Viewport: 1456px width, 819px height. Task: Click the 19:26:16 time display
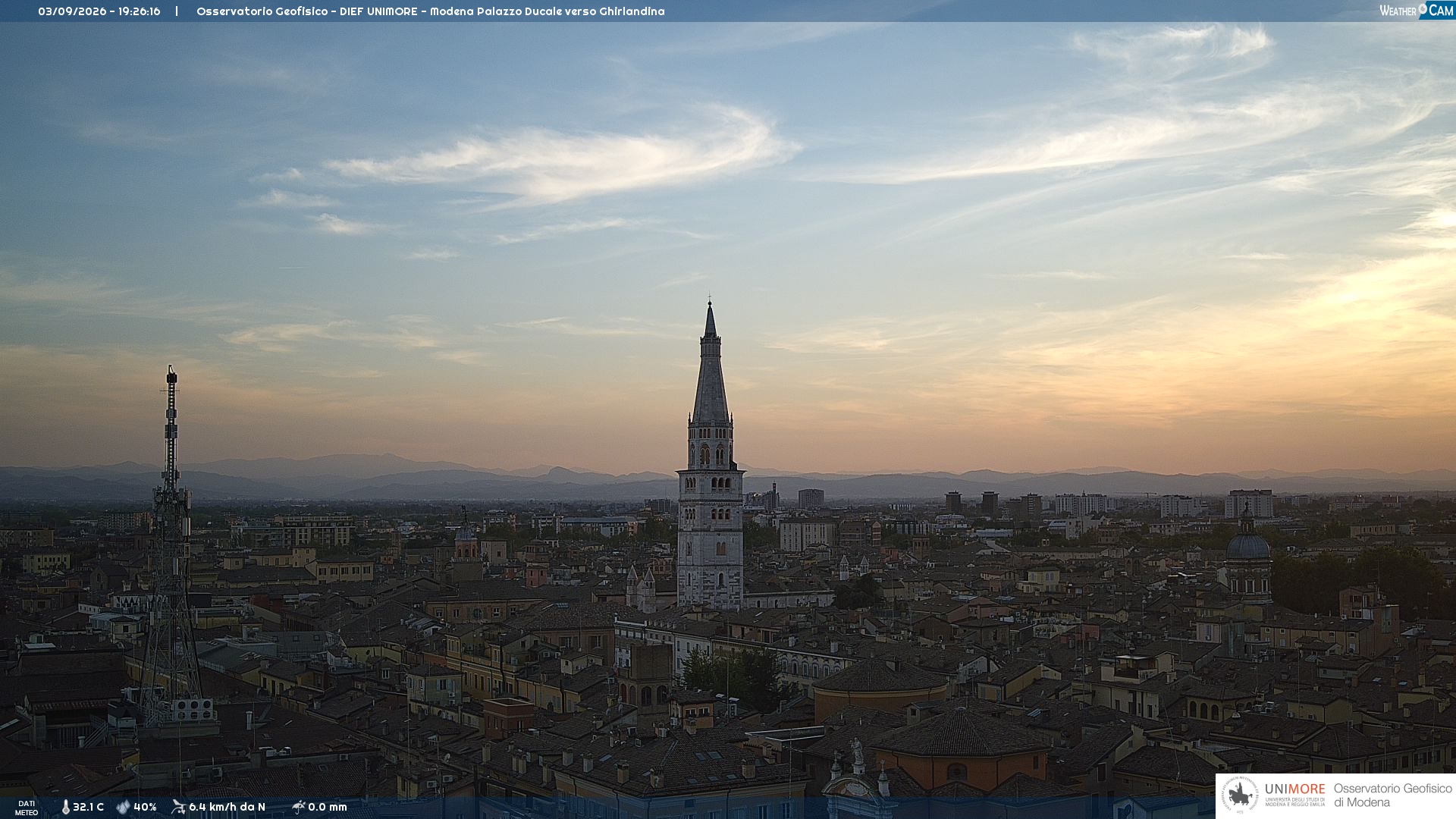[x=139, y=11]
